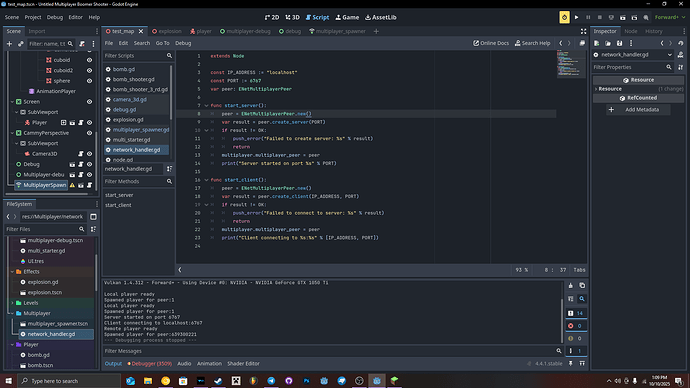Screen dimensions: 690x388
Task: Toggle editor messages filter showing 1
Action: [x=576, y=351]
